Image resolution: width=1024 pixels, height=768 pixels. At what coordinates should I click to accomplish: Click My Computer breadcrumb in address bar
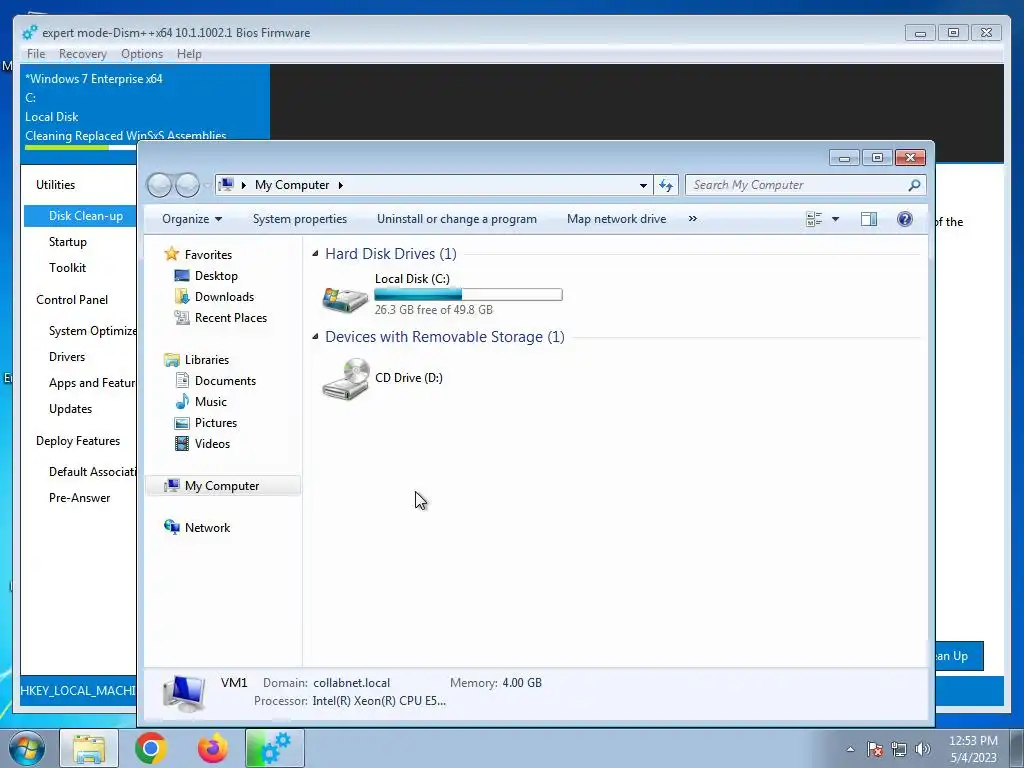(292, 185)
